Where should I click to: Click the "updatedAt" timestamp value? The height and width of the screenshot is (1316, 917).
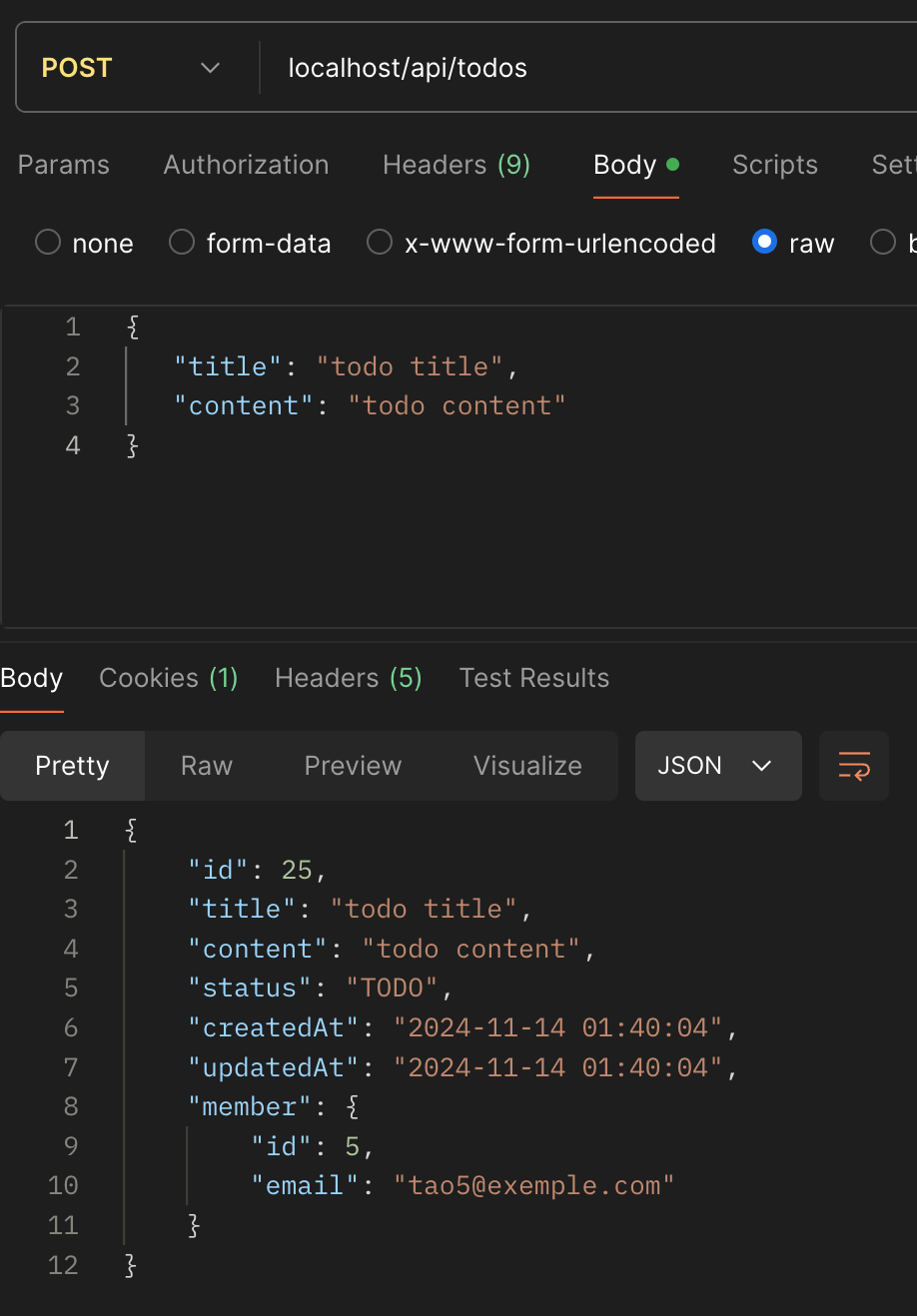point(558,1067)
